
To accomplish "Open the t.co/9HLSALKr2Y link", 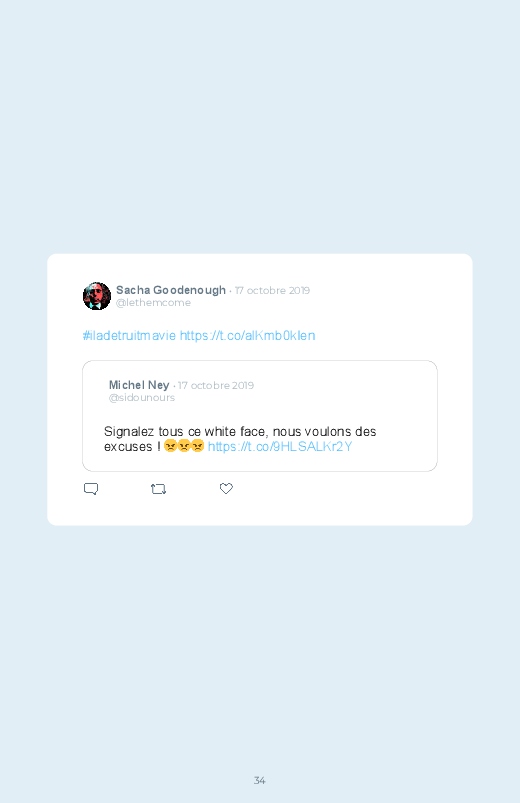I will pyautogui.click(x=280, y=447).
